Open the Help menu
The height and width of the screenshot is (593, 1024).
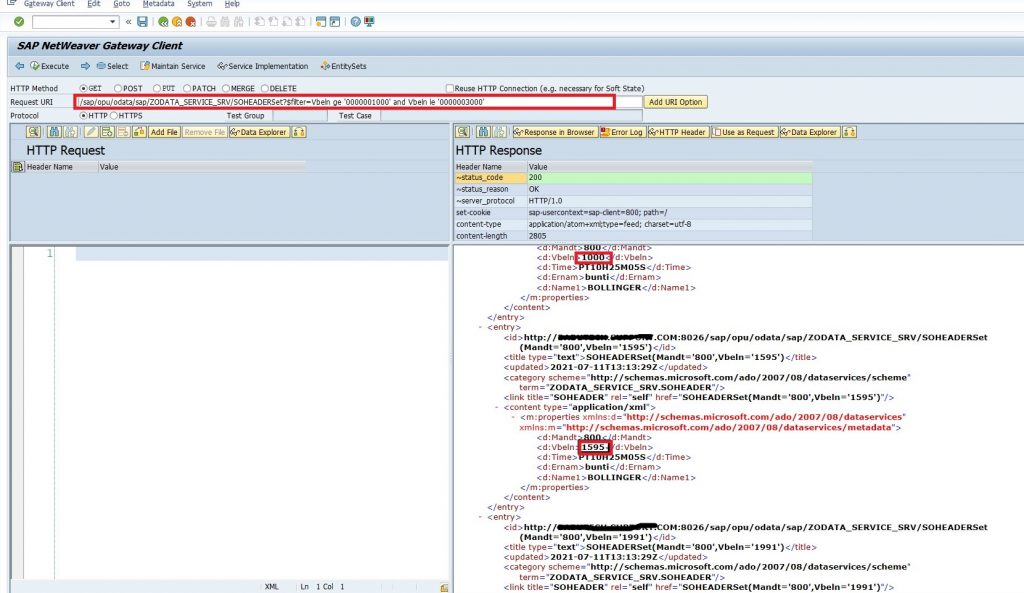click(232, 4)
